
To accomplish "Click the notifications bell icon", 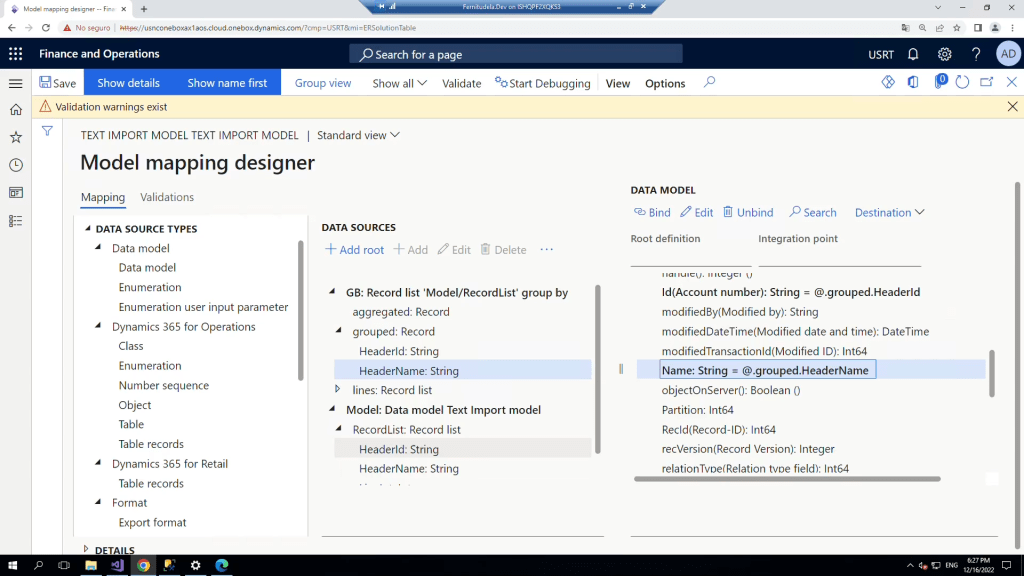I will (913, 54).
